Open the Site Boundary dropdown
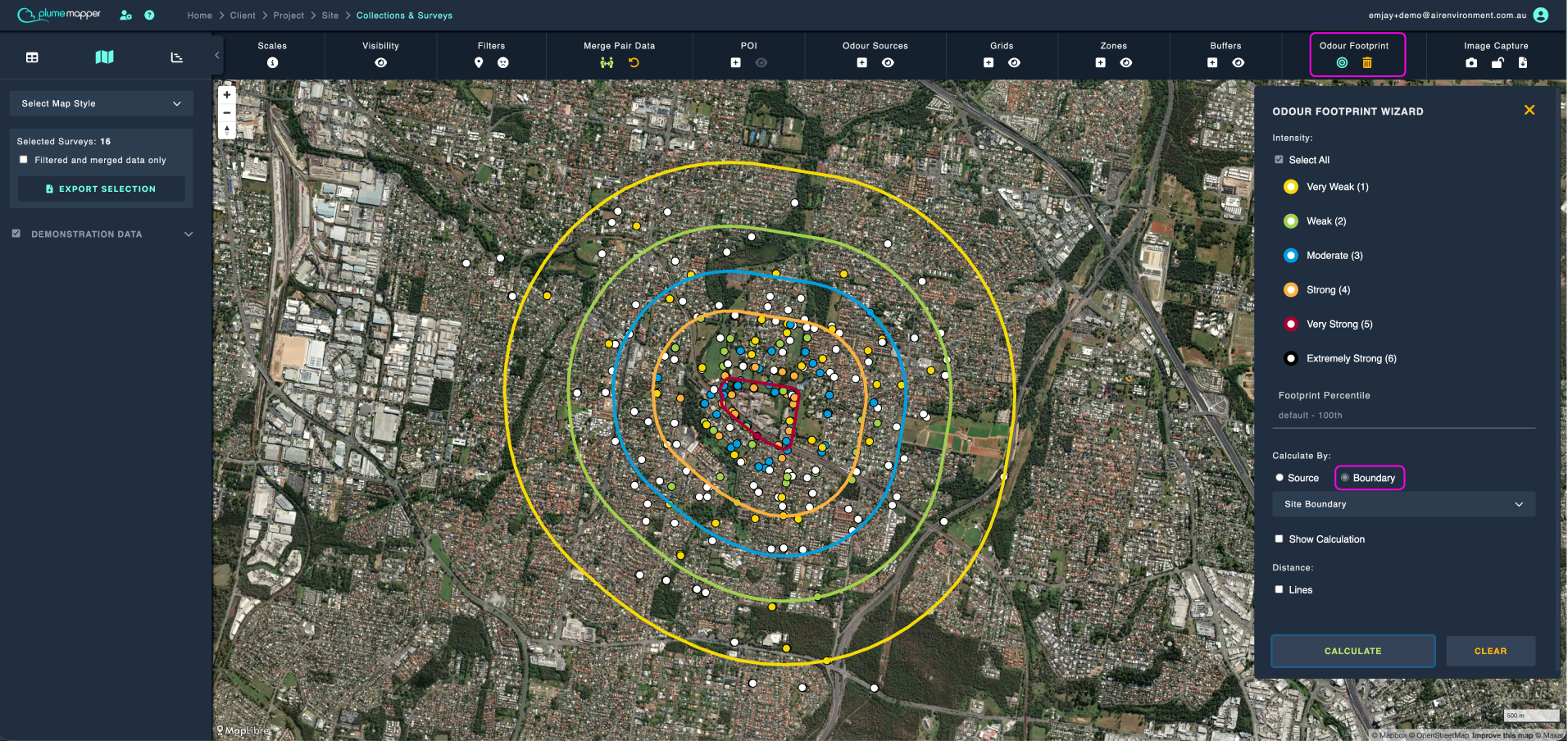 tap(1403, 504)
